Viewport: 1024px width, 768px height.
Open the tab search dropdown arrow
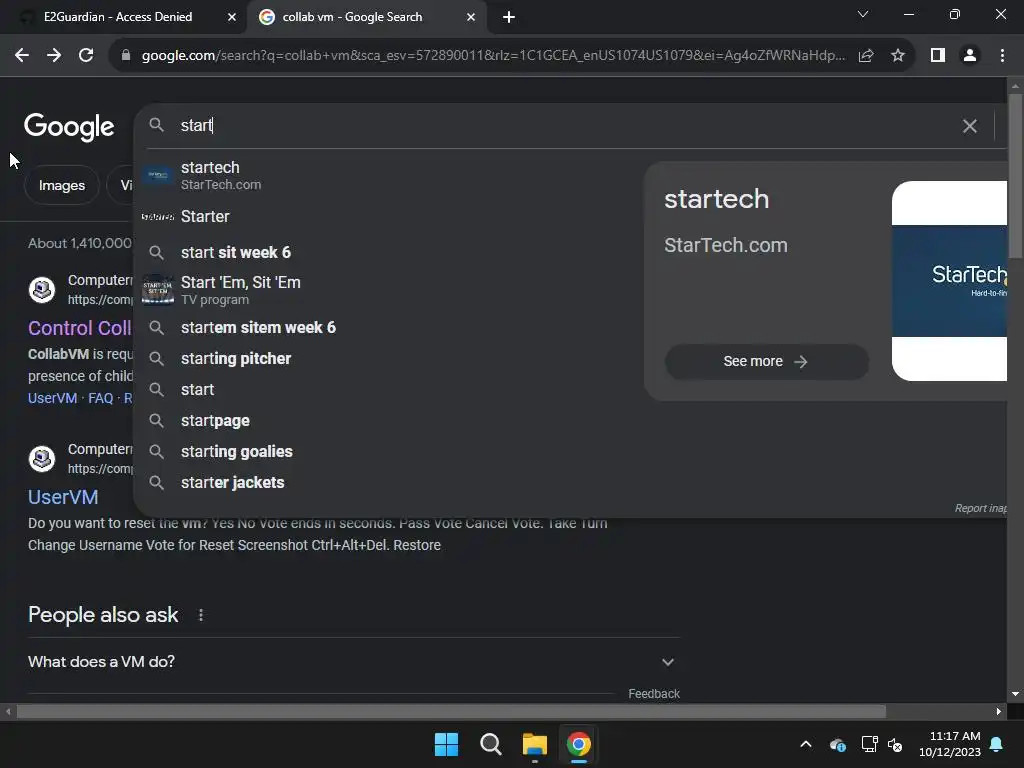pos(863,14)
